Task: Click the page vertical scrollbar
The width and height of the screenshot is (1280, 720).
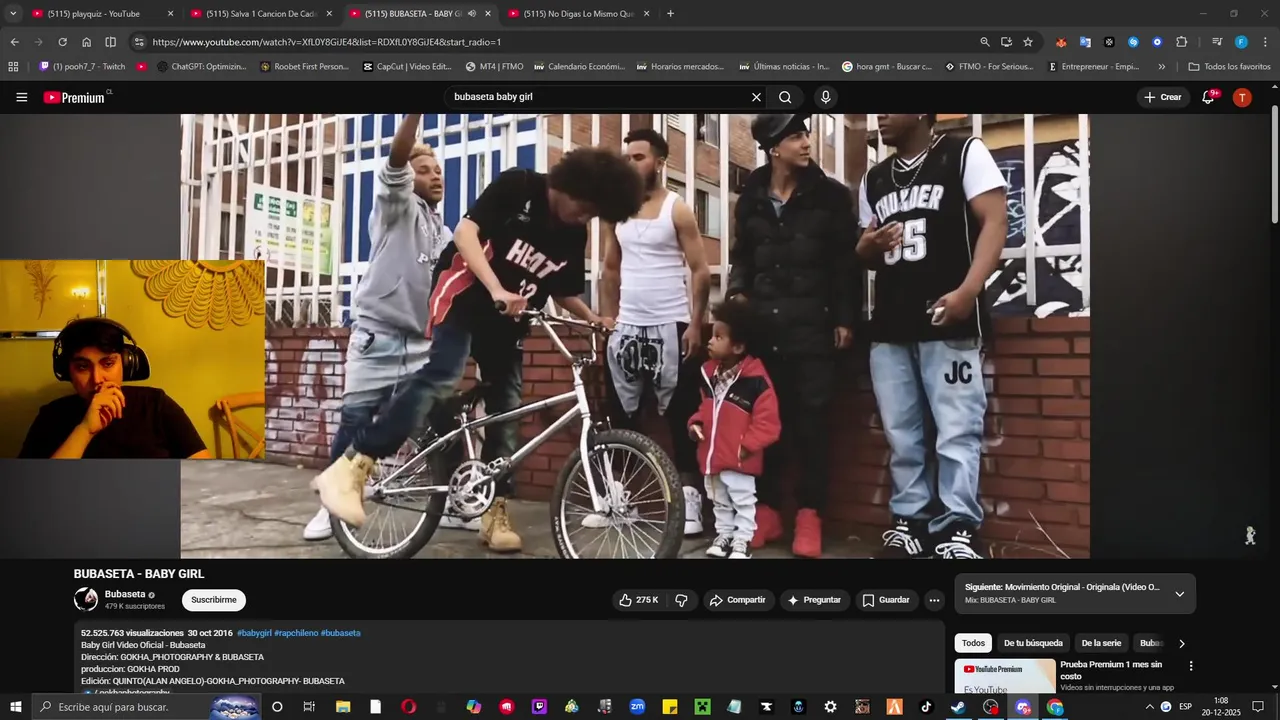Action: tap(1274, 165)
